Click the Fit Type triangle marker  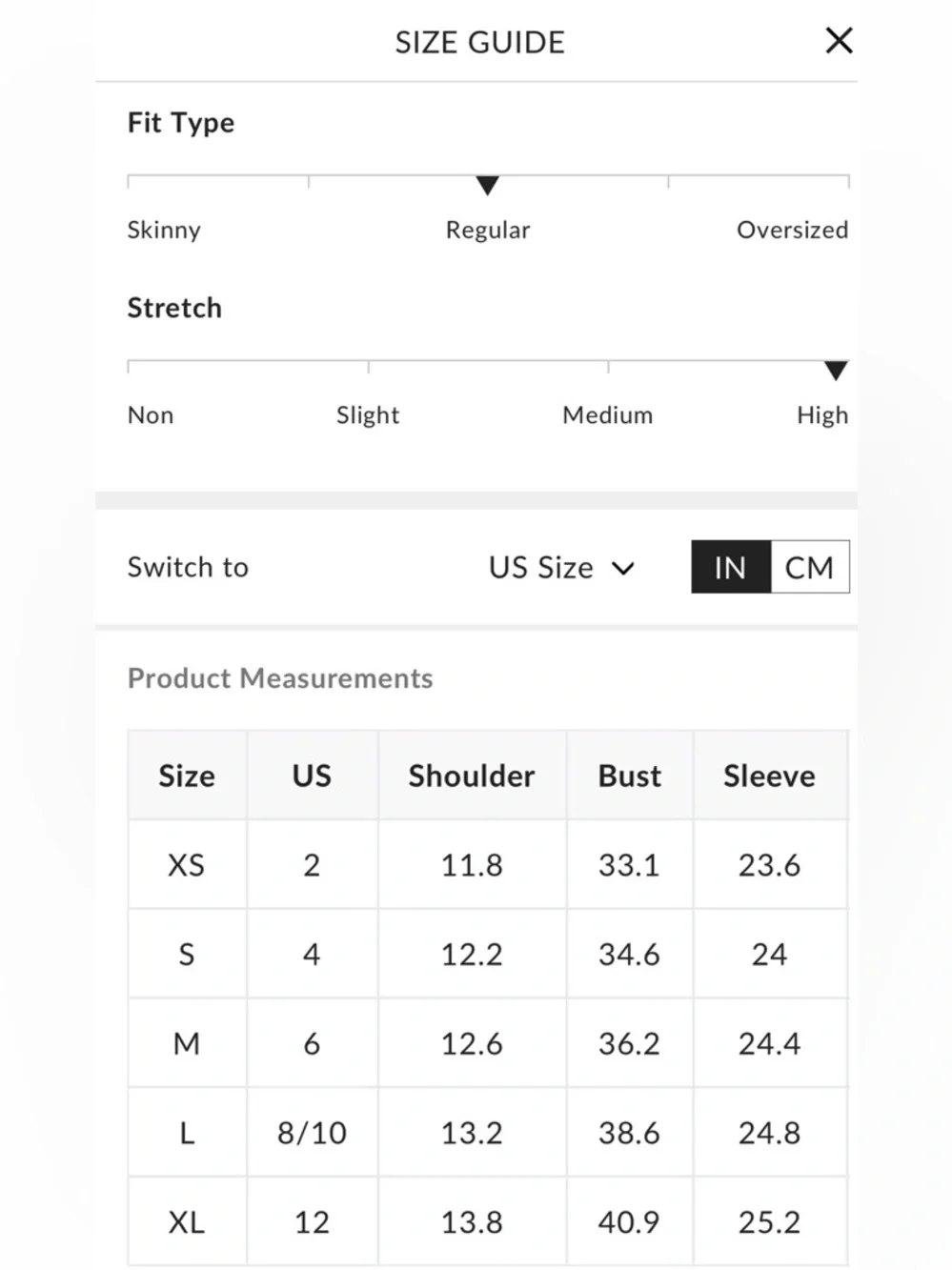[487, 186]
